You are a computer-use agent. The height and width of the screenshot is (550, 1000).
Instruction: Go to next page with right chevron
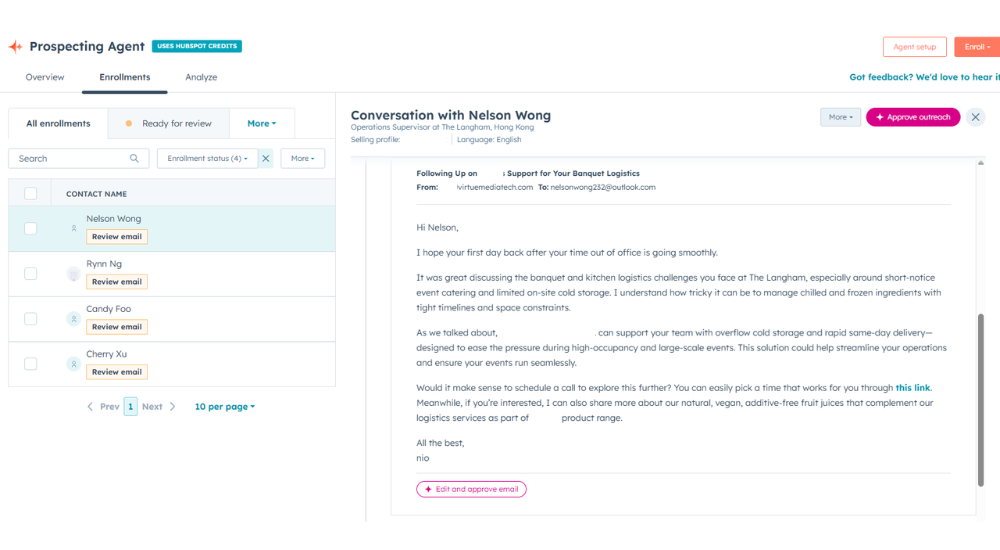point(172,407)
